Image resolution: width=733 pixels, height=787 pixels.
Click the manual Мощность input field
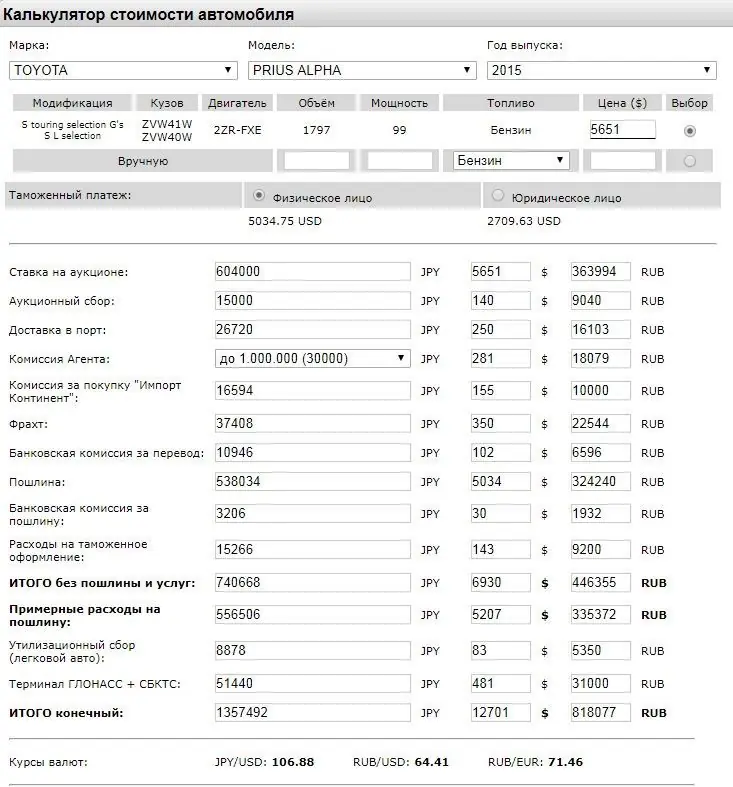pyautogui.click(x=400, y=161)
